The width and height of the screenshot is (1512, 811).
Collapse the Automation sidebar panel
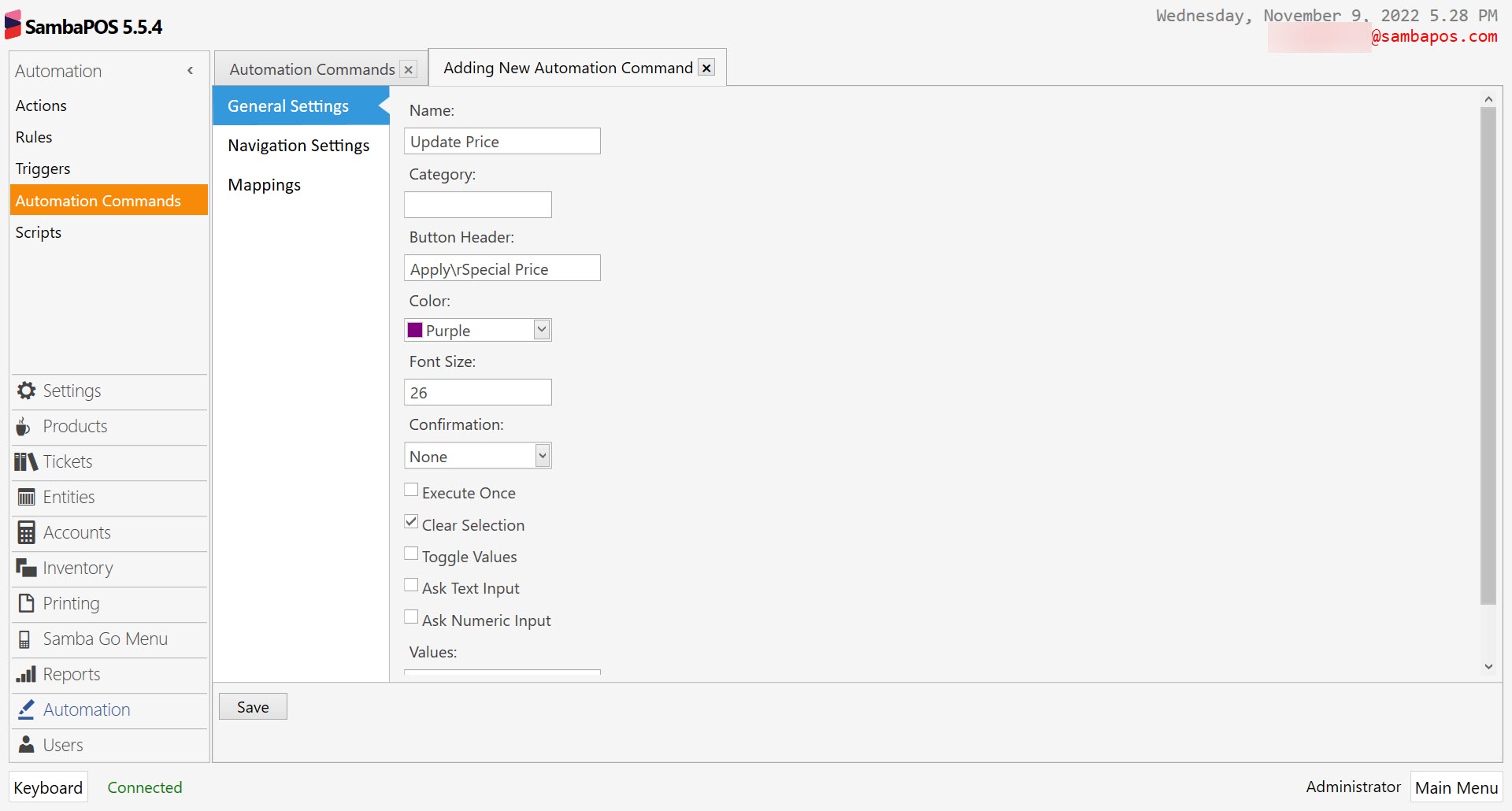pyautogui.click(x=190, y=71)
